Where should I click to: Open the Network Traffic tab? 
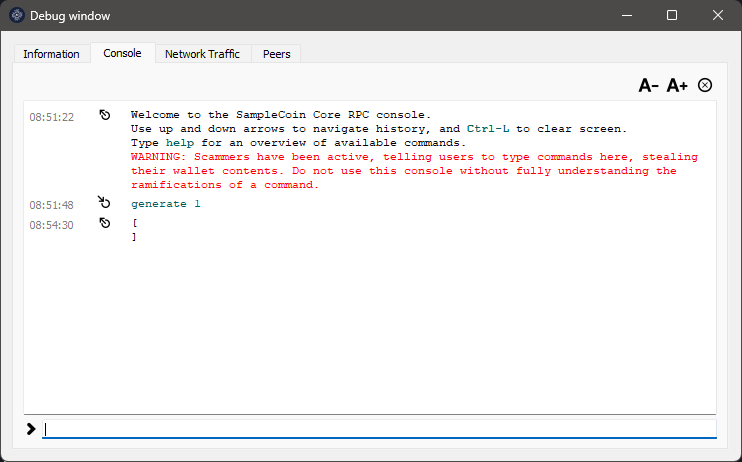point(202,54)
